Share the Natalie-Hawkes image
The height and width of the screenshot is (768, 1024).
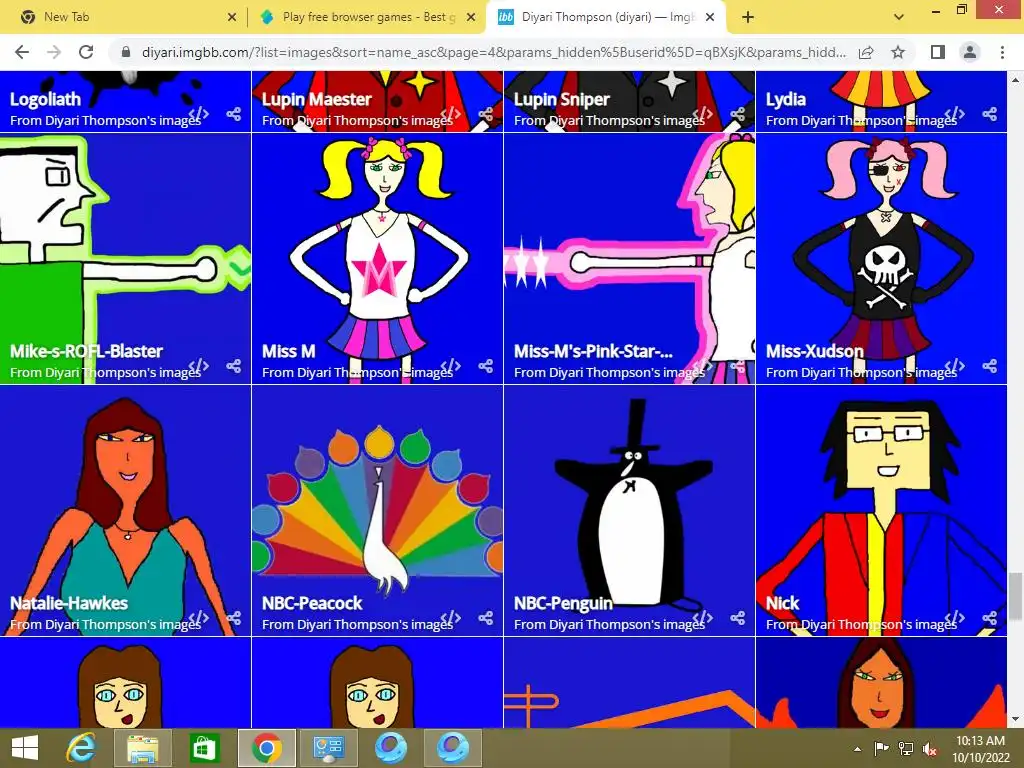(x=234, y=618)
